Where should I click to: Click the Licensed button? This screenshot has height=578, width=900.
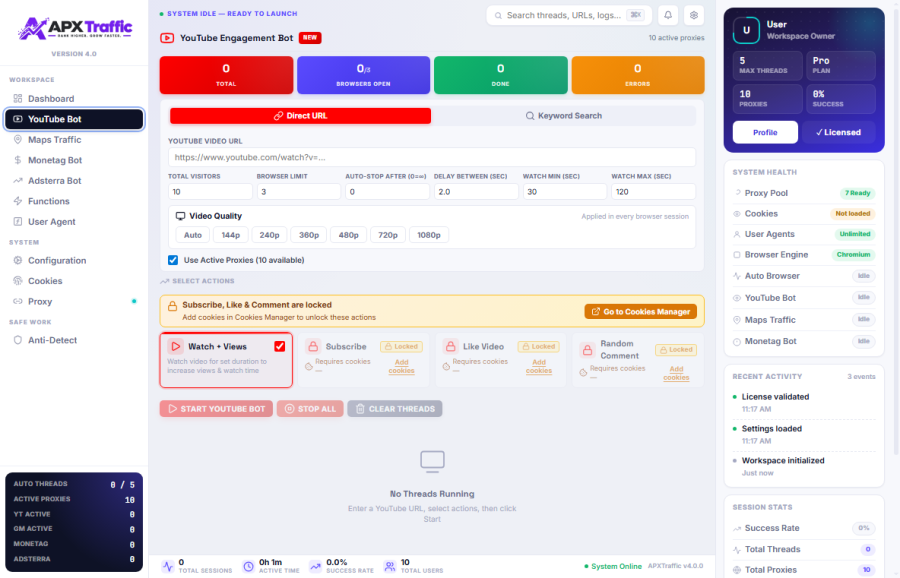pos(839,132)
